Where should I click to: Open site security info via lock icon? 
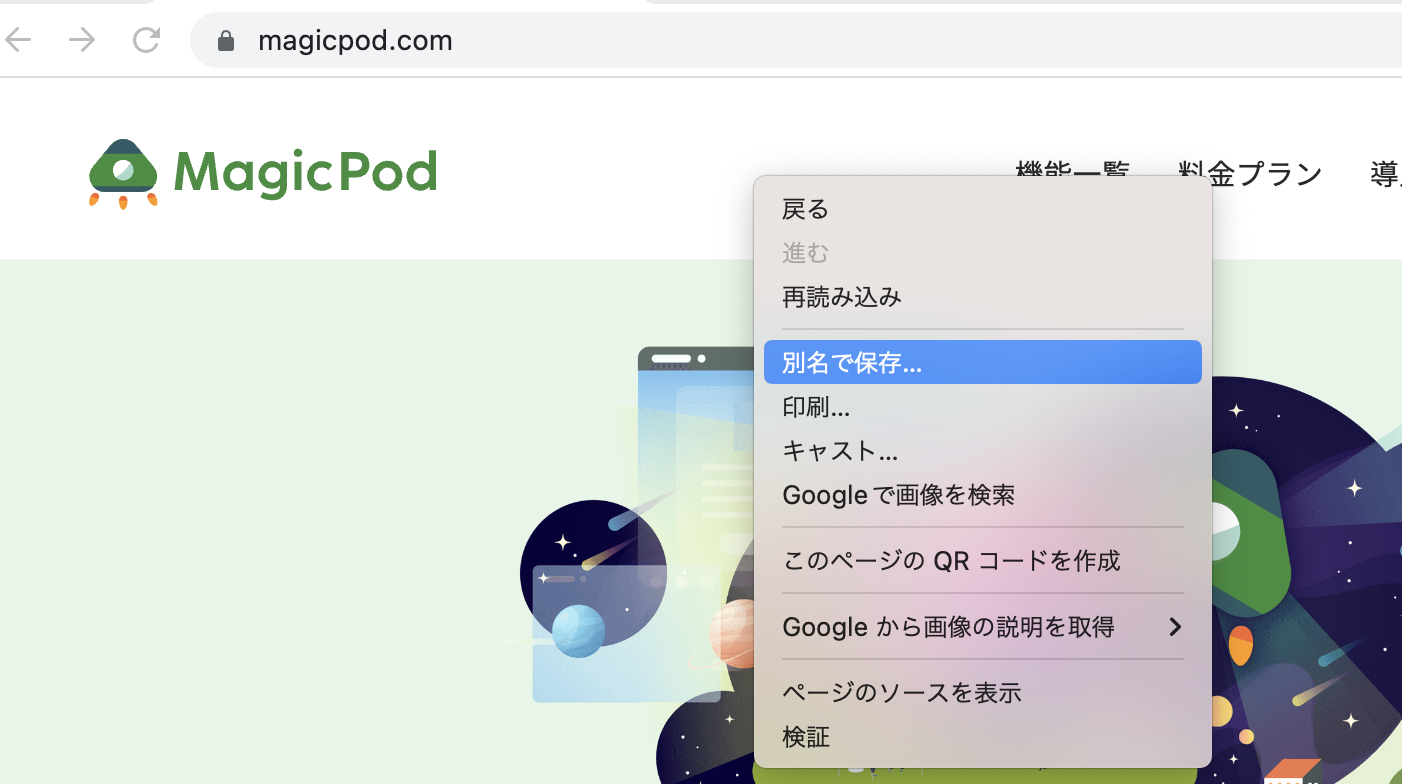[x=225, y=40]
